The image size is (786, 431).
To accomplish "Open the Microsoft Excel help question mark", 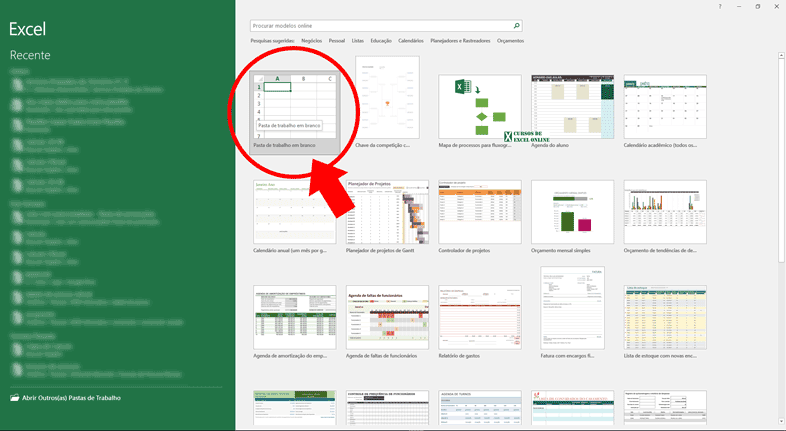I will click(x=720, y=7).
